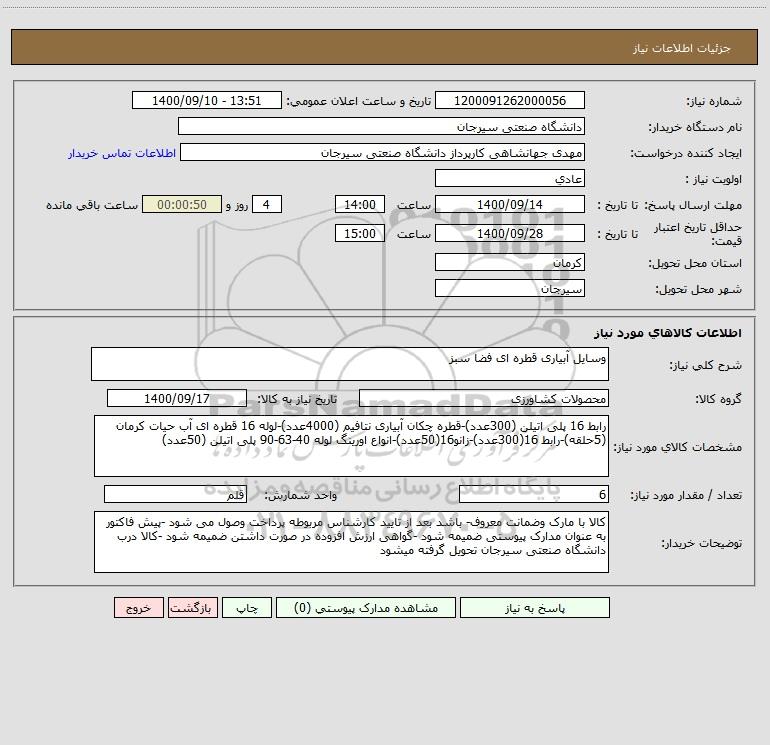Click the header جزئیات اطلاعات نیاز
The image size is (770, 745).
(x=682, y=48)
